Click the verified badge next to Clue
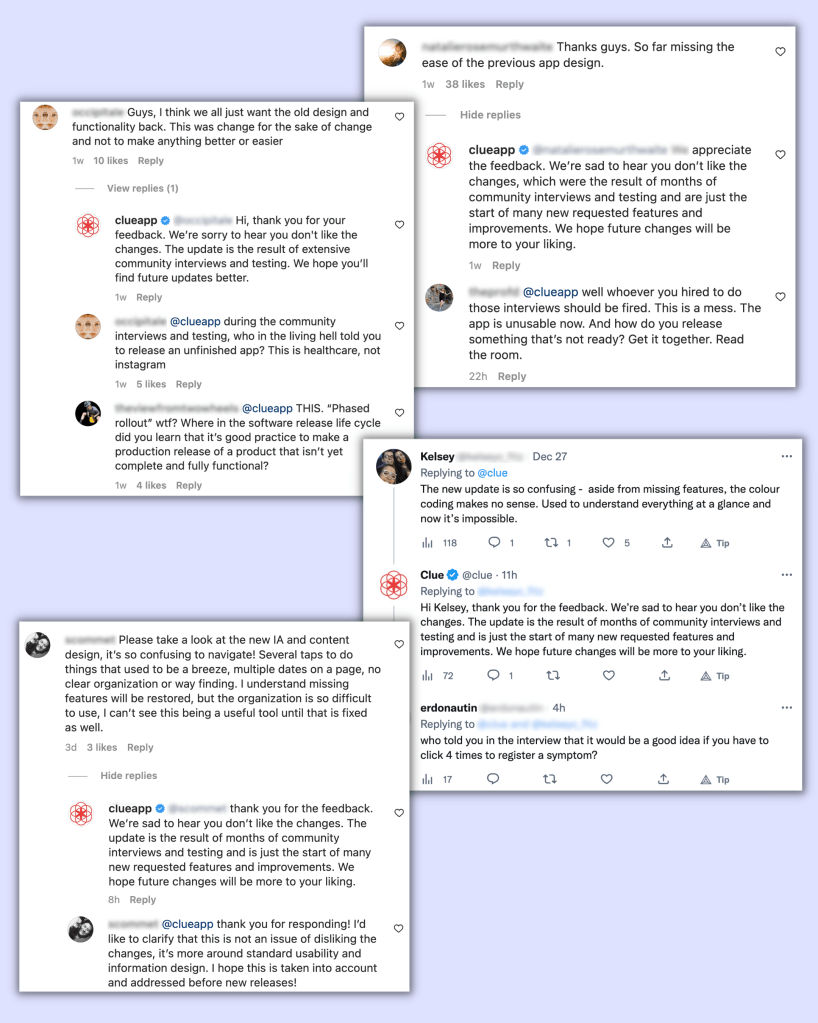This screenshot has height=1023, width=818. [451, 573]
